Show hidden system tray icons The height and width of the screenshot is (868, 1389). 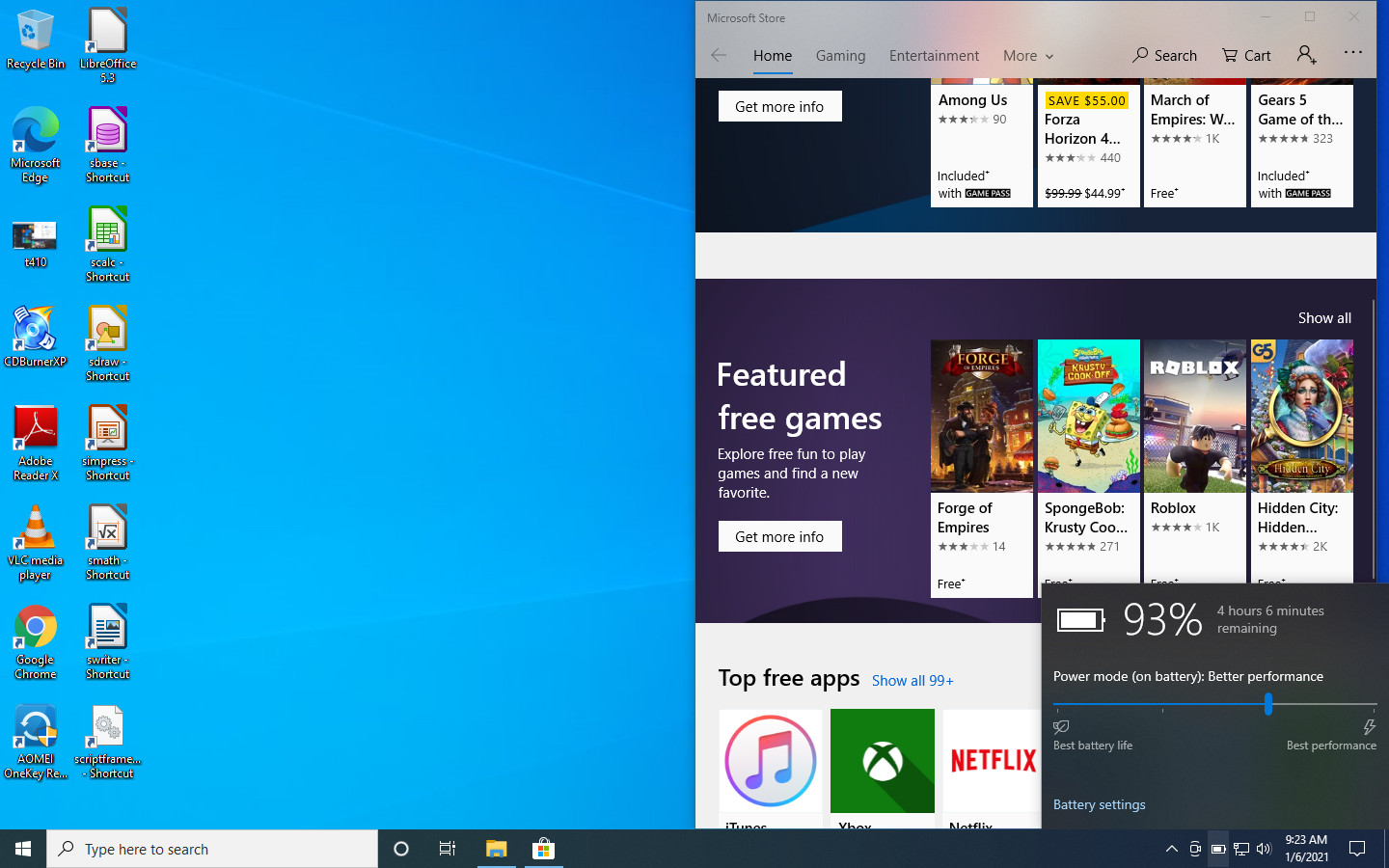point(1171,849)
